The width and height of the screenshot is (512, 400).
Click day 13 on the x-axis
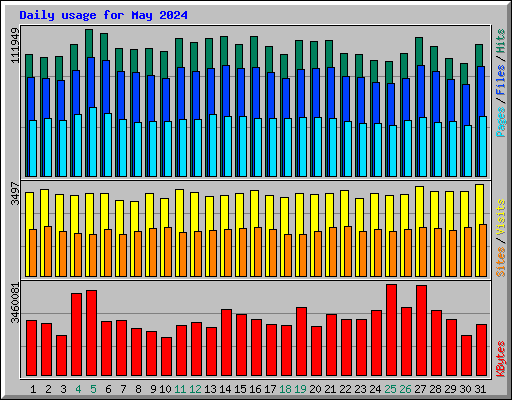click(x=210, y=389)
